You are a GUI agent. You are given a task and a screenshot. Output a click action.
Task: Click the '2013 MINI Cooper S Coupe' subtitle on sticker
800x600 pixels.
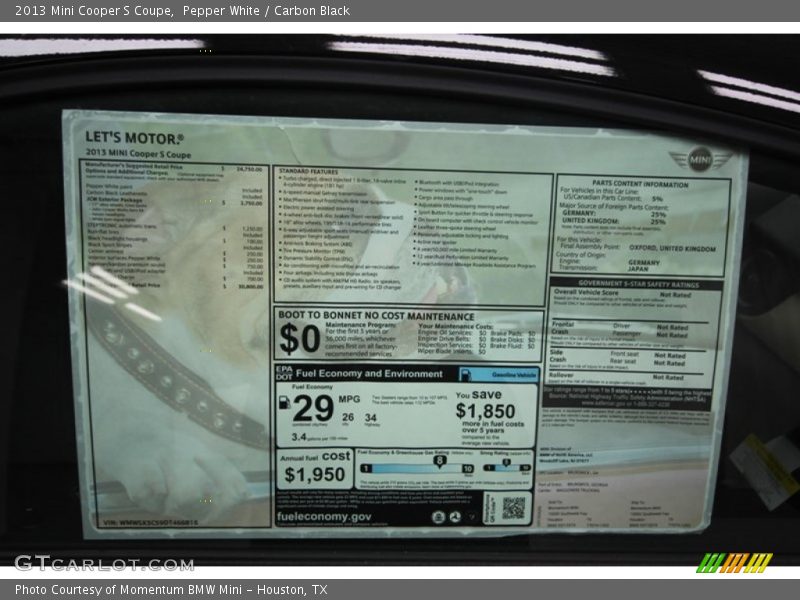[x=138, y=153]
